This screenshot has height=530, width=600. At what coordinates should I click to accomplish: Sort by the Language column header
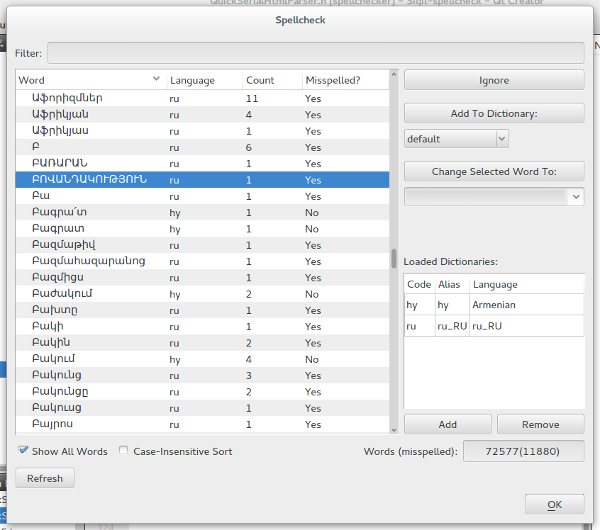205,80
